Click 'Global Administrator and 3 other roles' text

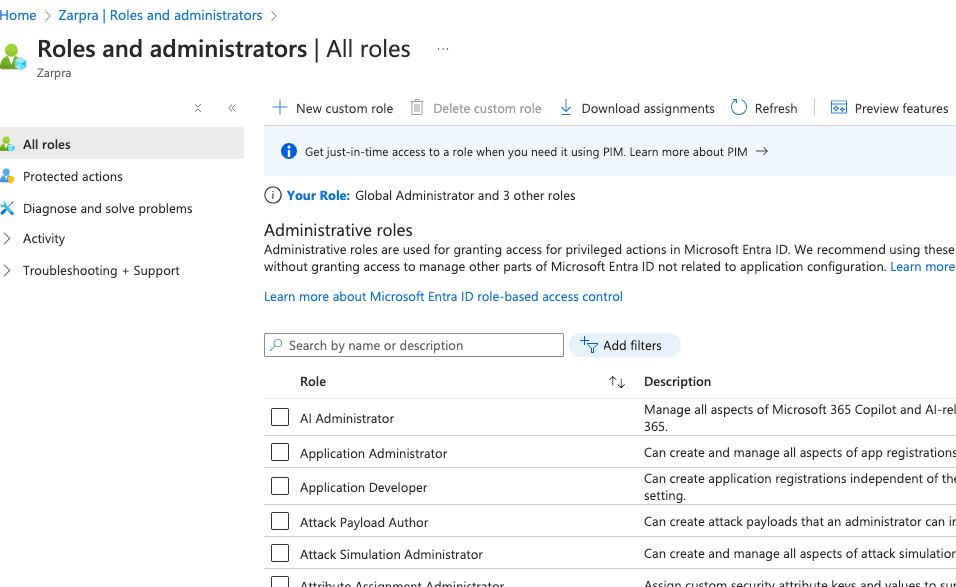click(465, 196)
